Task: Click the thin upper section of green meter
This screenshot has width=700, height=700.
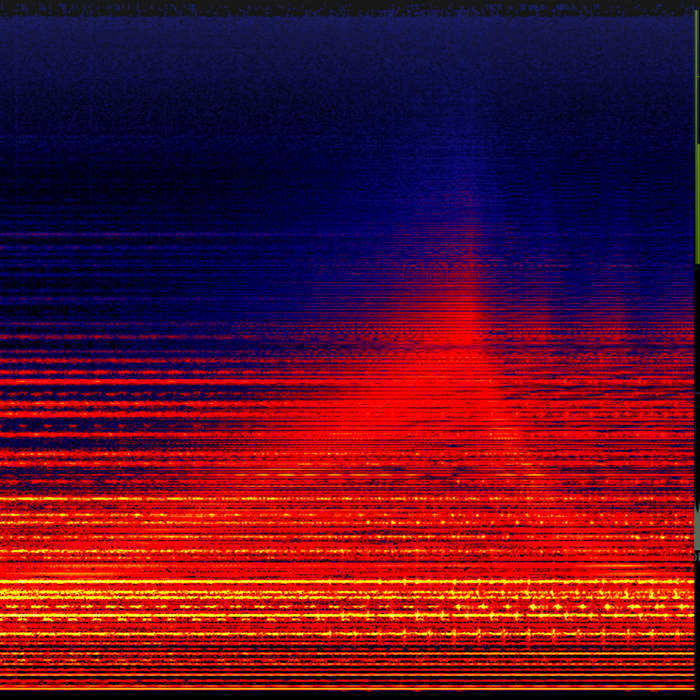Action: (x=698, y=80)
